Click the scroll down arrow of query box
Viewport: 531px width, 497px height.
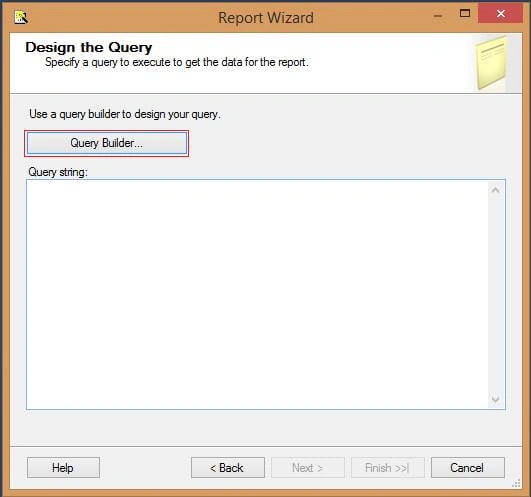495,399
